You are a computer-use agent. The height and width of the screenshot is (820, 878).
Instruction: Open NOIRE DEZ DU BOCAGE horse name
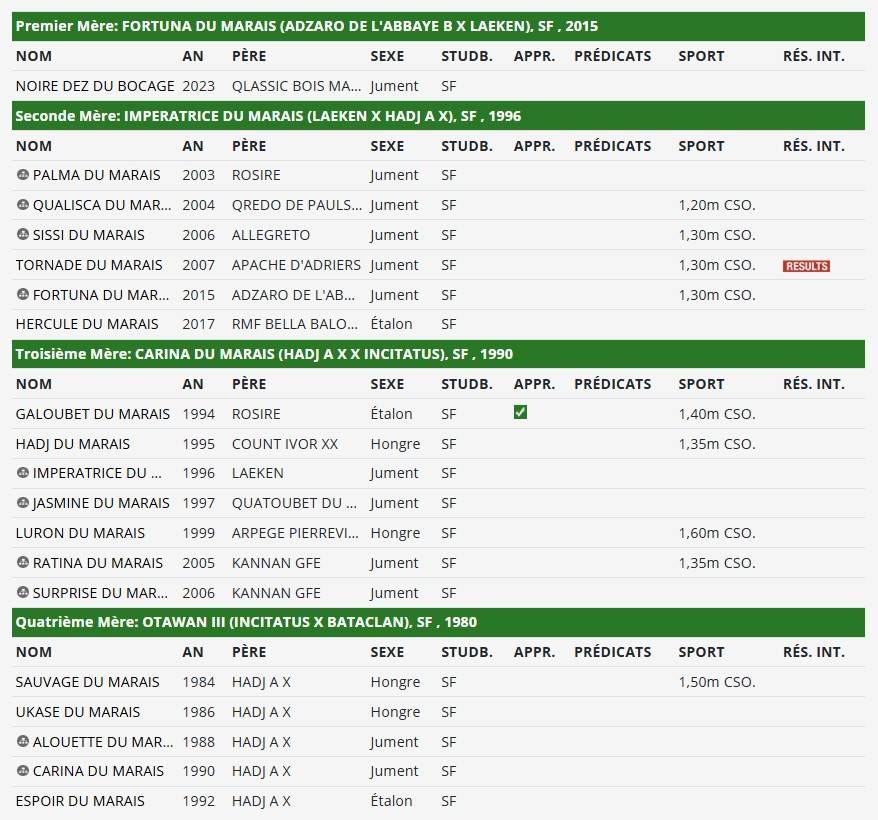[95, 86]
